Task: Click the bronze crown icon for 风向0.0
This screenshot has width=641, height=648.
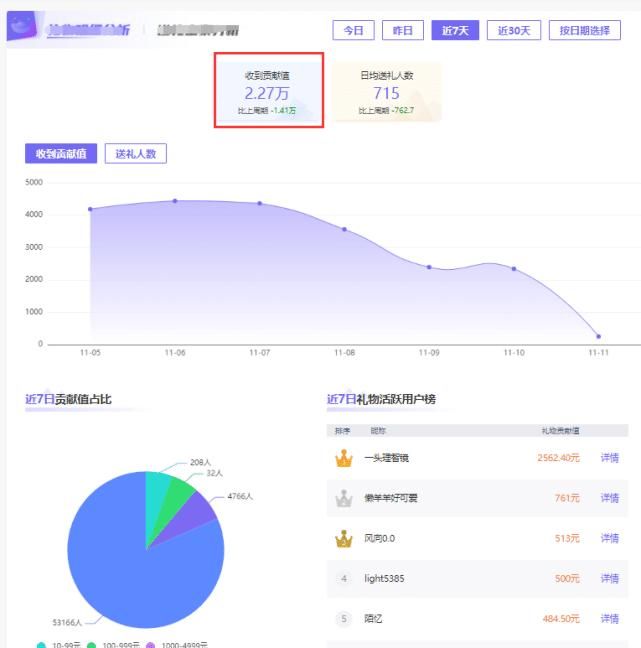Action: point(343,538)
